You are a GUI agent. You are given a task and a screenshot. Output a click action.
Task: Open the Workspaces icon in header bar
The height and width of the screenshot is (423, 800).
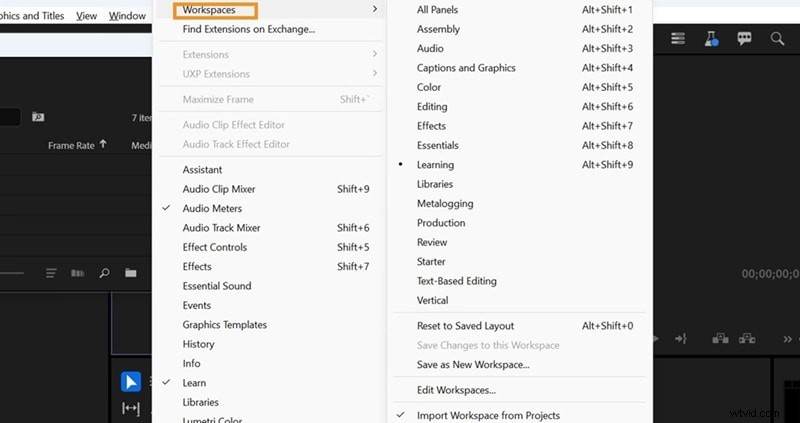(679, 38)
